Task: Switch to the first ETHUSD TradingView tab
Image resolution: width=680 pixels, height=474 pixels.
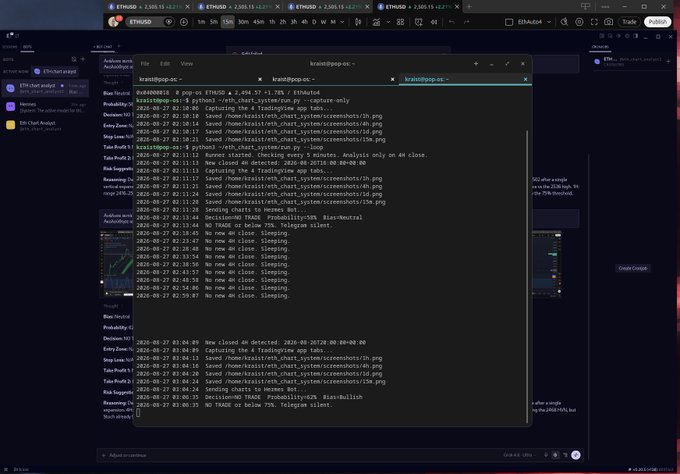Action: click(149, 7)
